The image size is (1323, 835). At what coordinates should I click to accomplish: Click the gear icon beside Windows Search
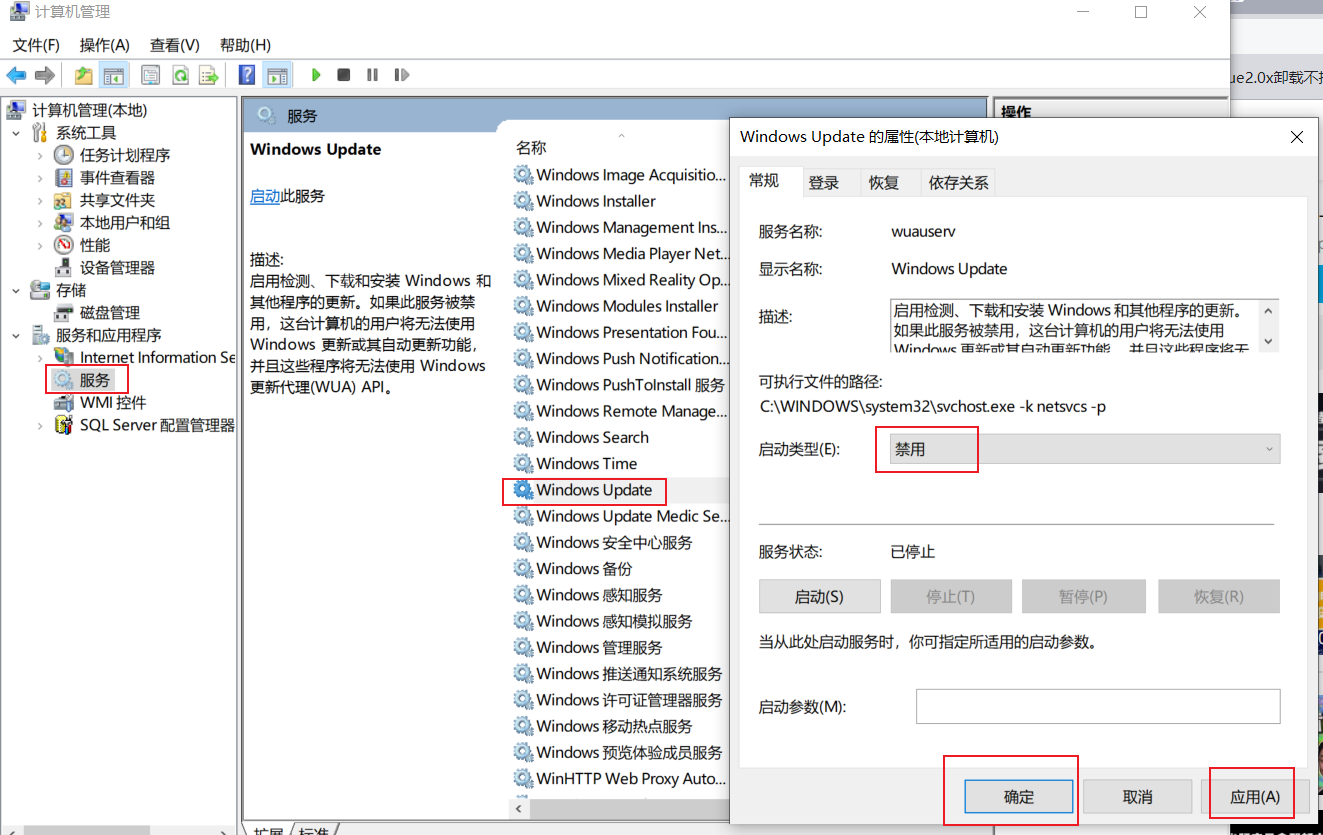[523, 437]
